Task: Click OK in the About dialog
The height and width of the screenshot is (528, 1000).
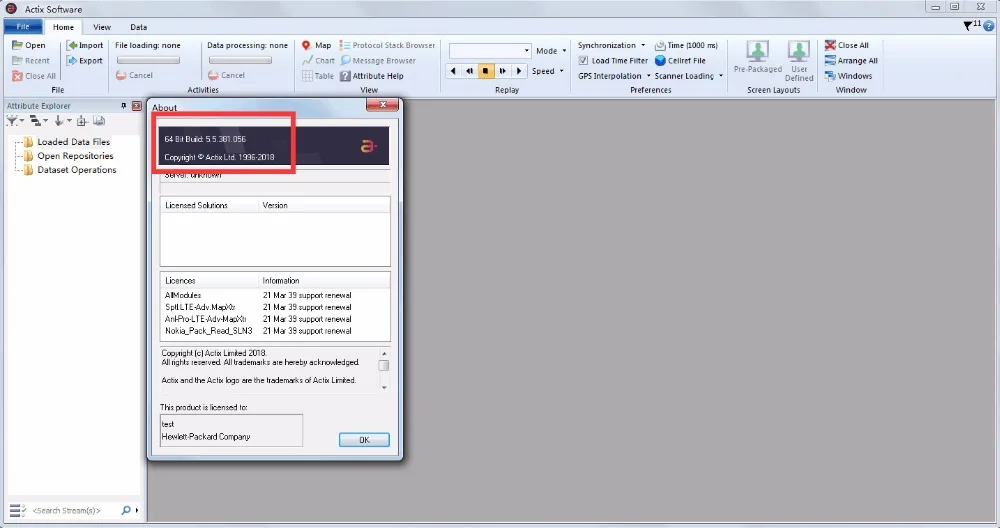Action: click(364, 439)
